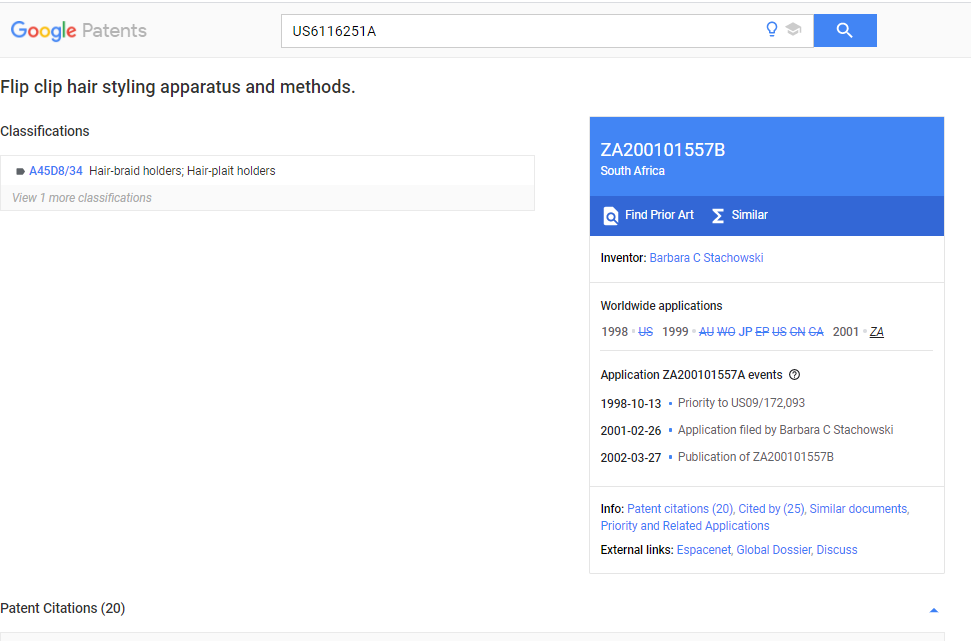The height and width of the screenshot is (641, 971).
Task: Click the 1998-10-13 event date
Action: [x=631, y=404]
